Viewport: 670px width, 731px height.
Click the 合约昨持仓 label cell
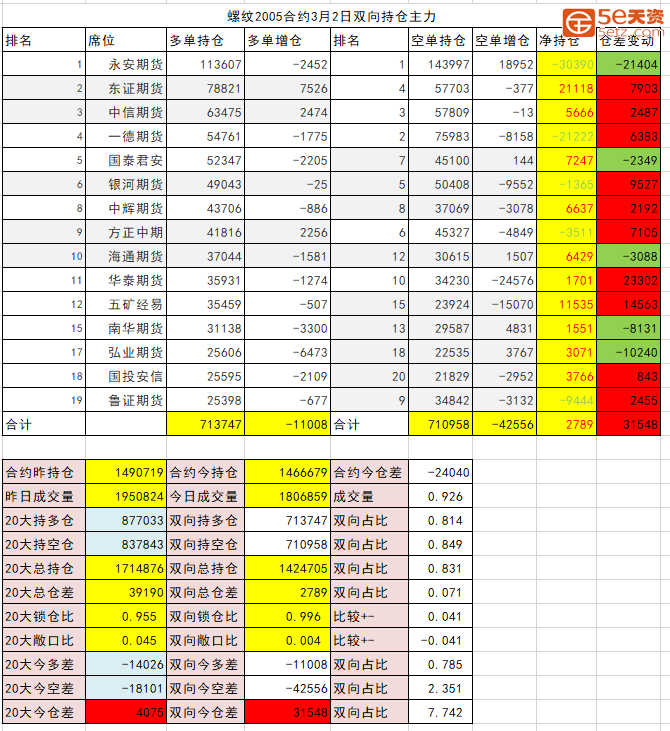[x=44, y=472]
